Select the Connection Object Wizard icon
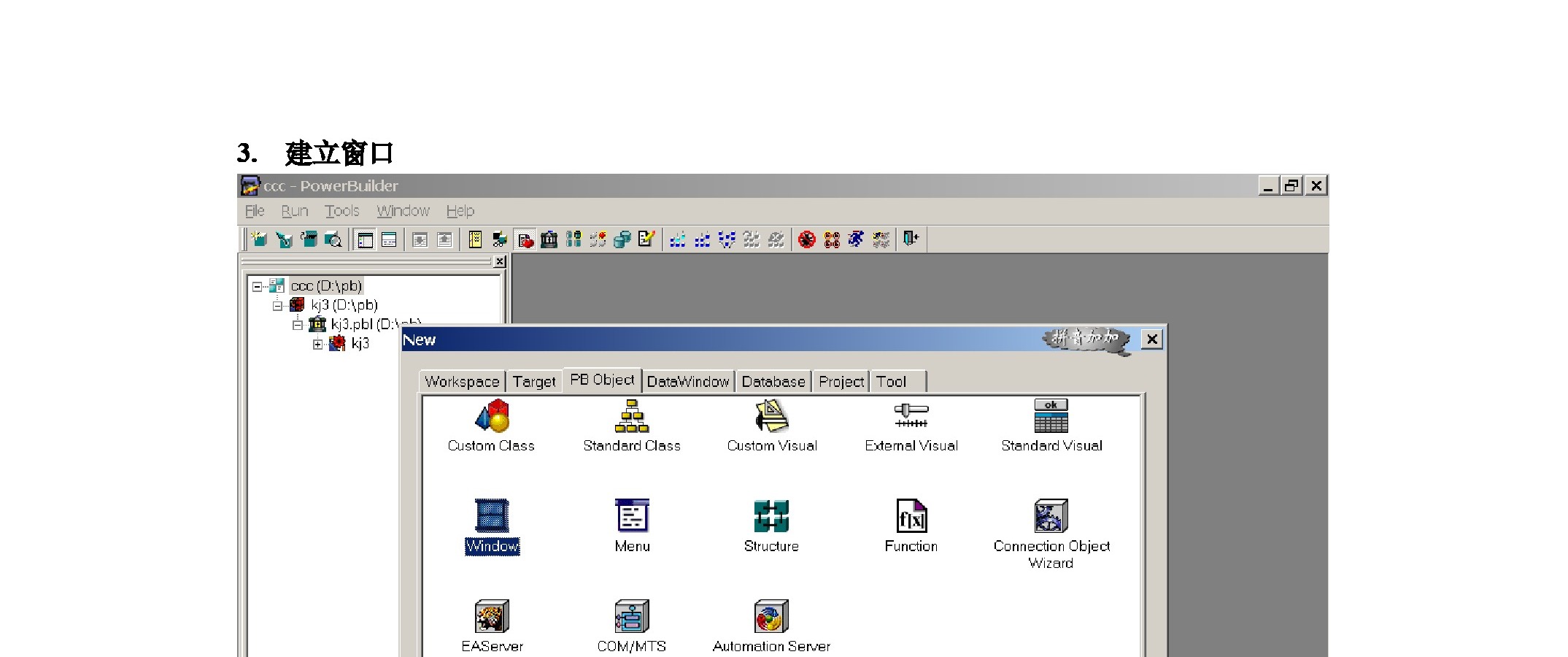1568x657 pixels. coord(1051,516)
